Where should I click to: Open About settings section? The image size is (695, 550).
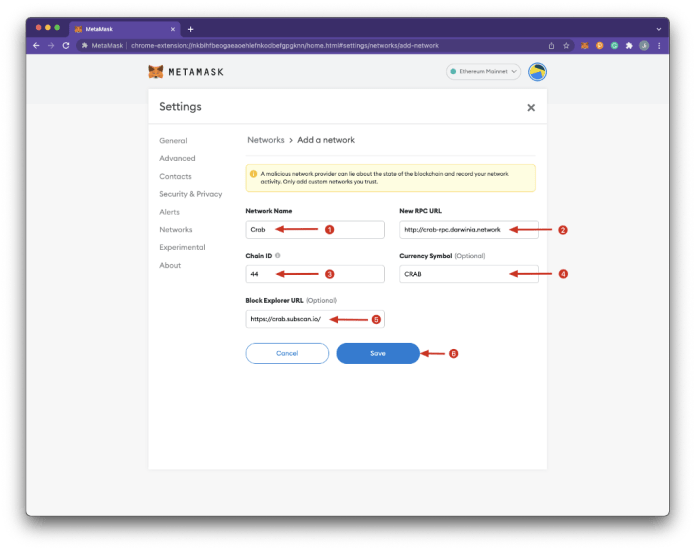[x=170, y=265]
